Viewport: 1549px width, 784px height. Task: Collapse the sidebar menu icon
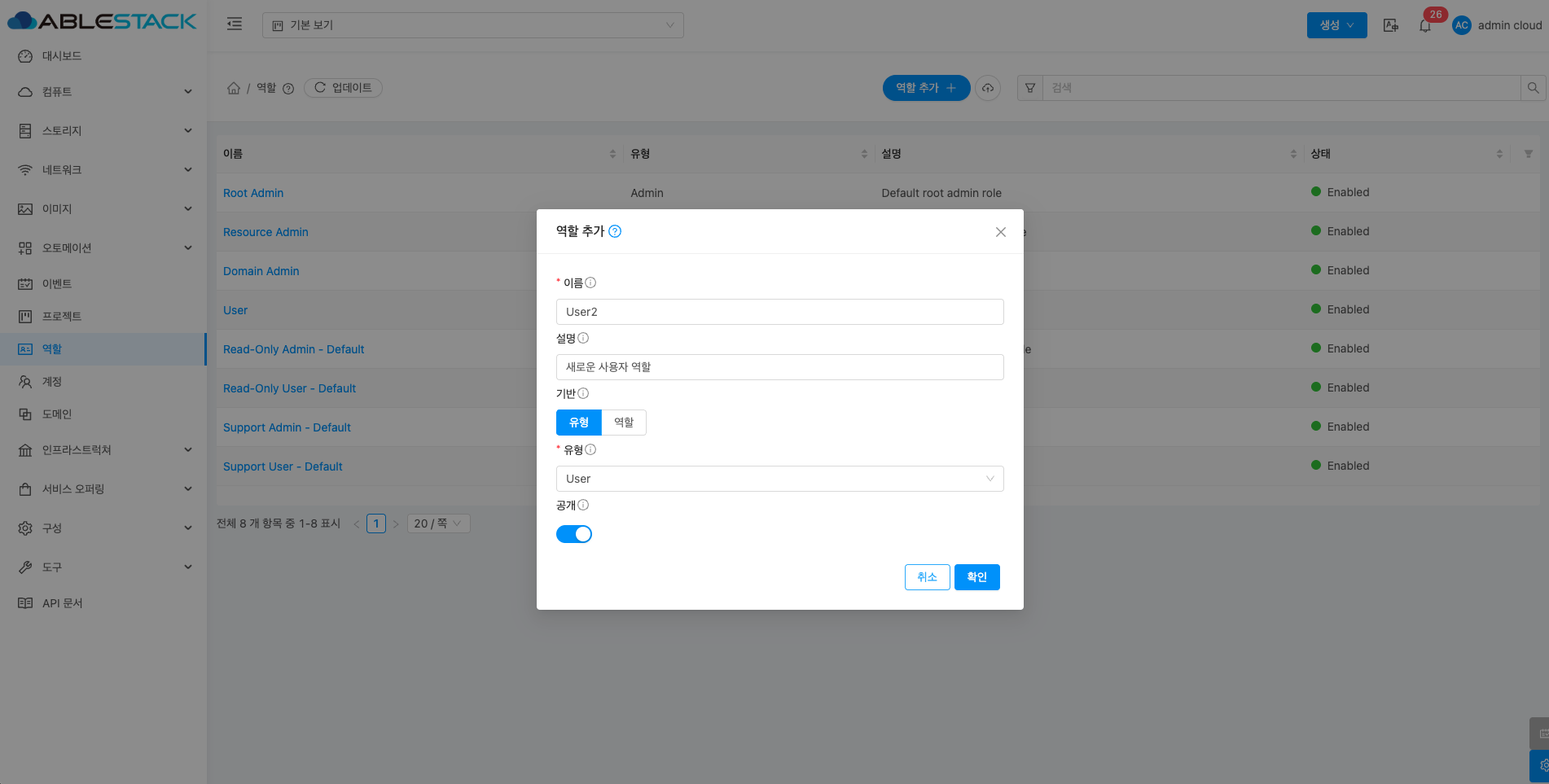pos(235,24)
